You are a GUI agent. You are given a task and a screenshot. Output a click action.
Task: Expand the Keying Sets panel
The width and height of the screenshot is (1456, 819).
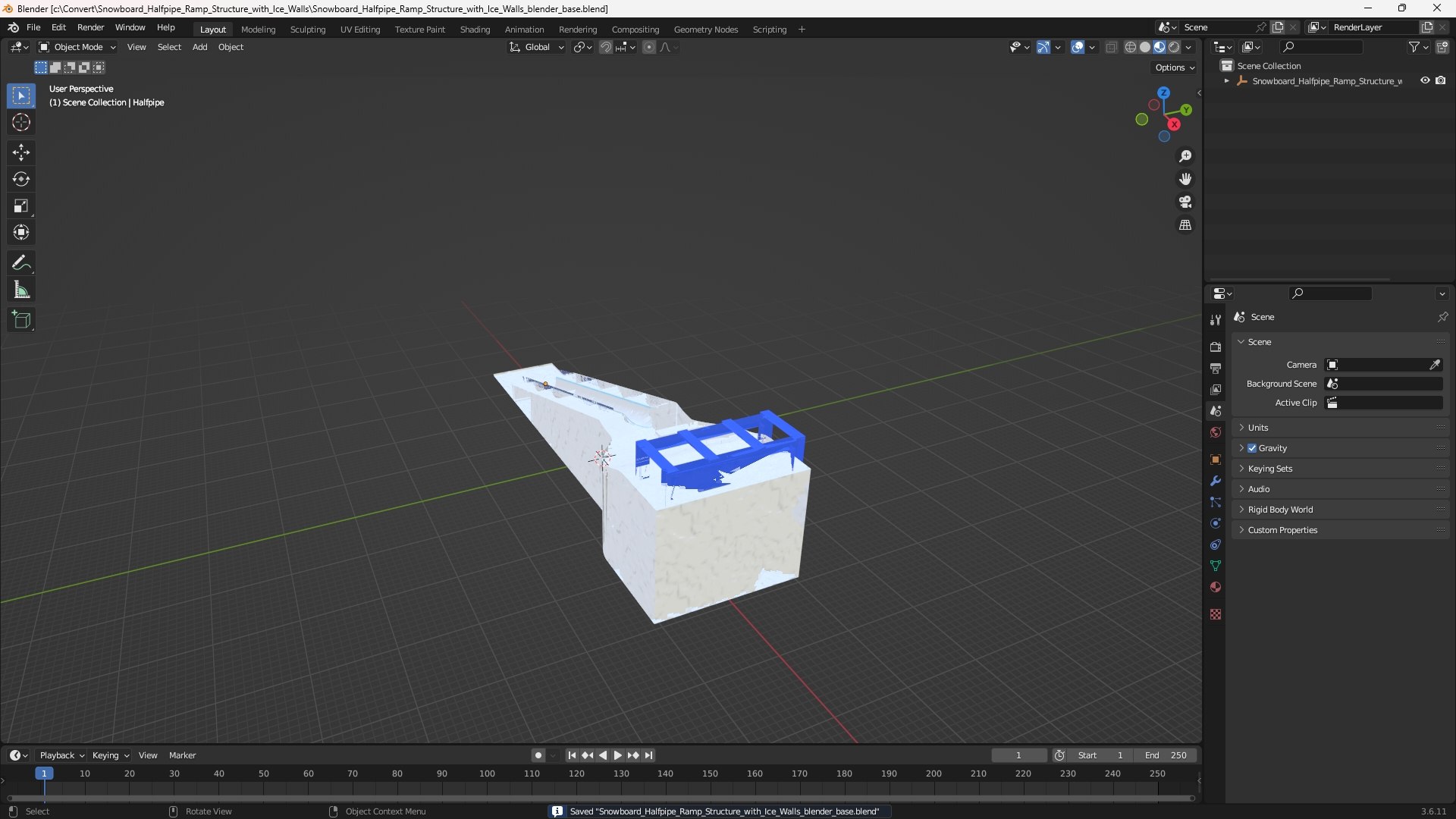1341,469
